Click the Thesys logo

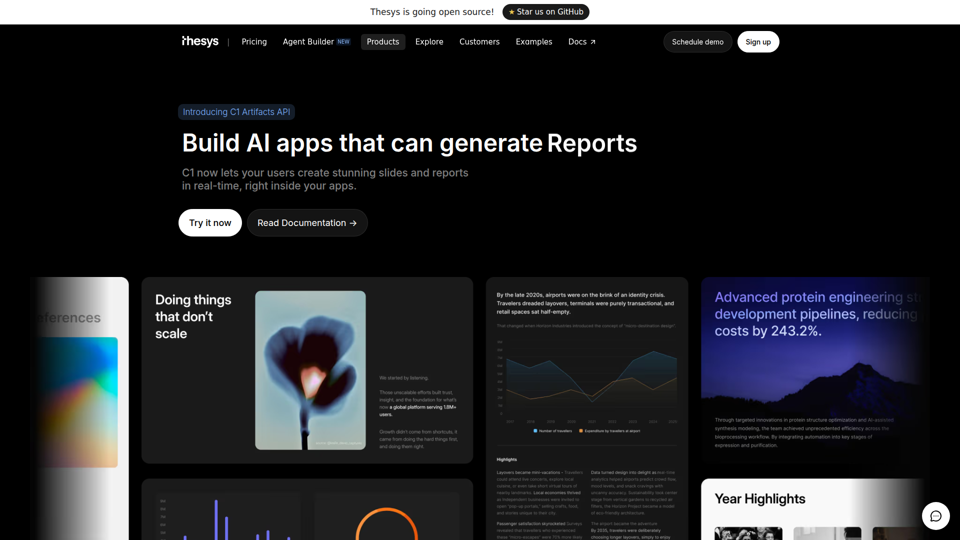[x=200, y=41]
